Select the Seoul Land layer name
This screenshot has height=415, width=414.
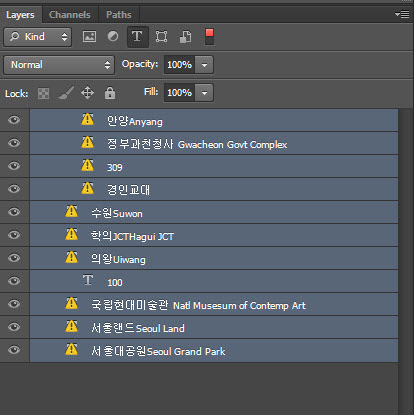(138, 328)
